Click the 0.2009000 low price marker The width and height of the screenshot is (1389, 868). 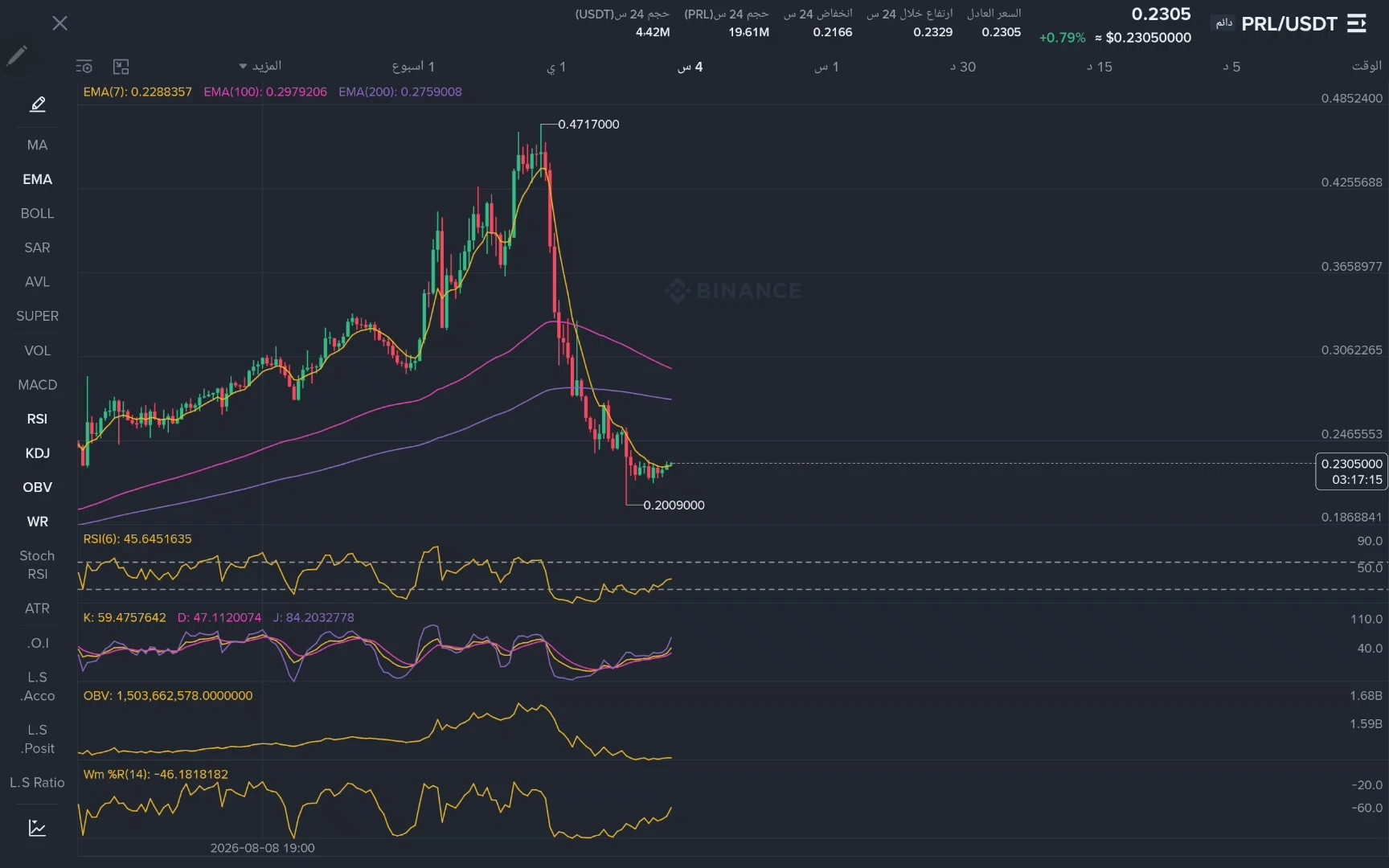tap(674, 505)
